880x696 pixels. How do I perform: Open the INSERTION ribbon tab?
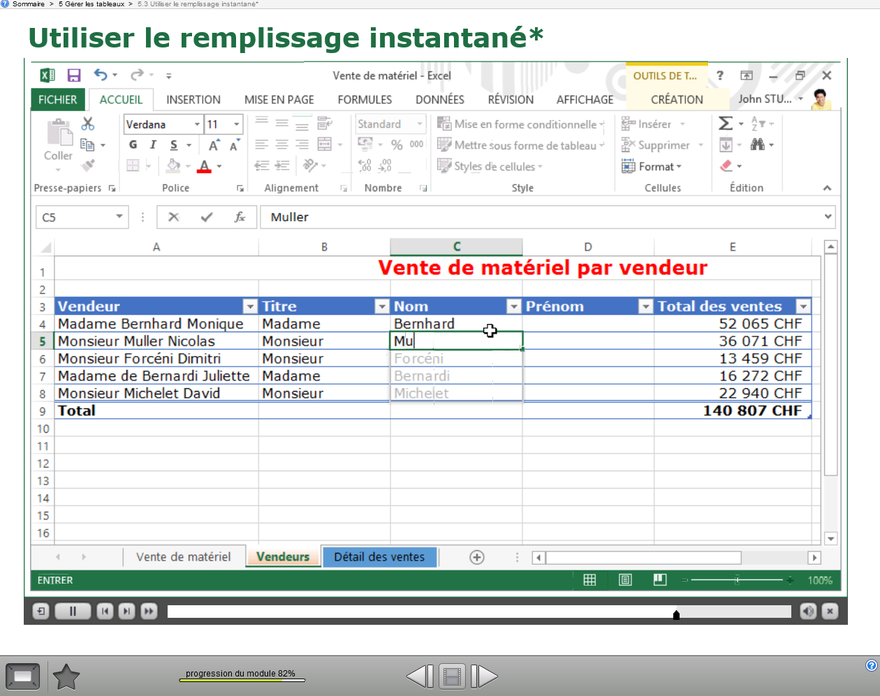coord(193,100)
